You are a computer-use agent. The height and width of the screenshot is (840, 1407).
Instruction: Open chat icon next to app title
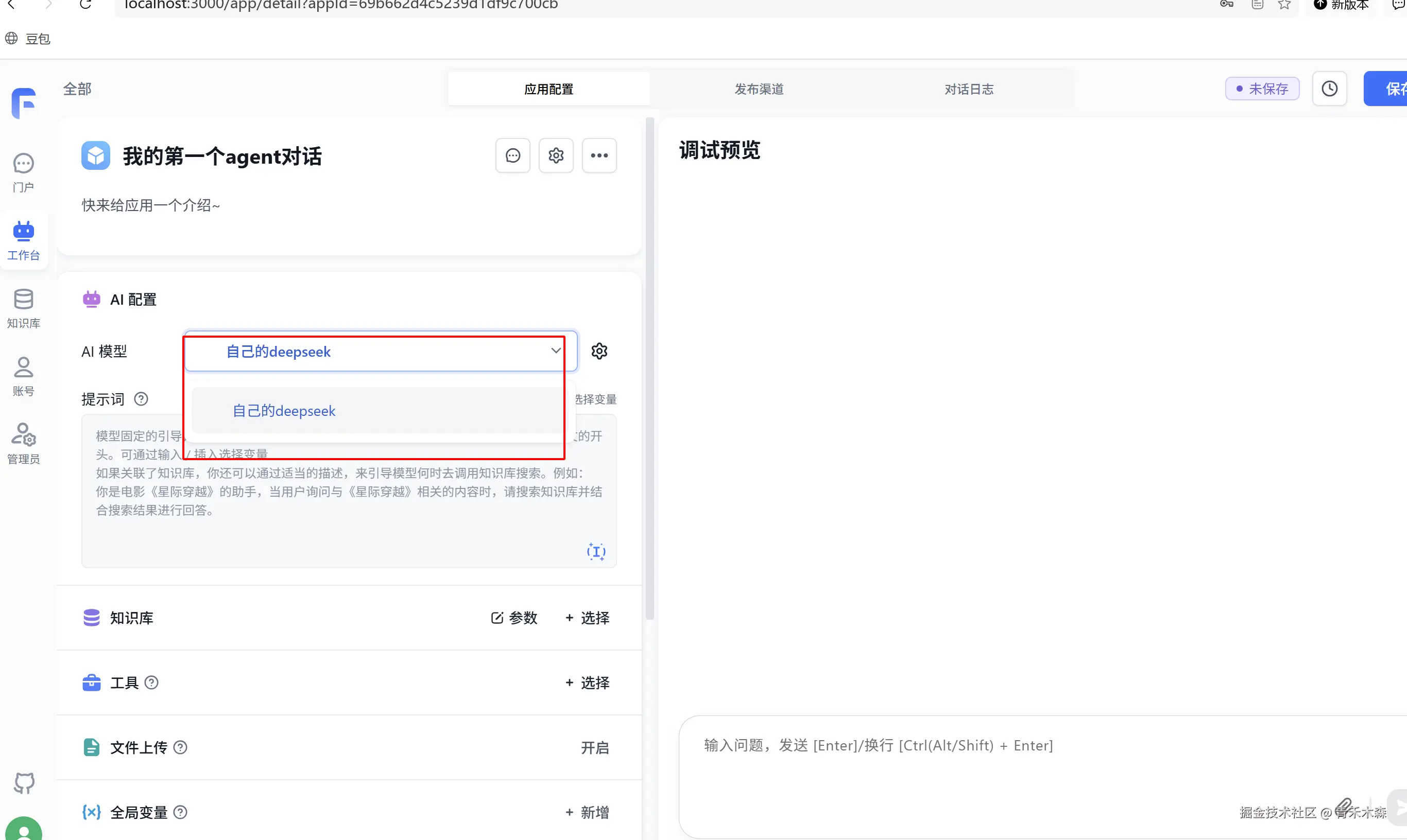[512, 155]
